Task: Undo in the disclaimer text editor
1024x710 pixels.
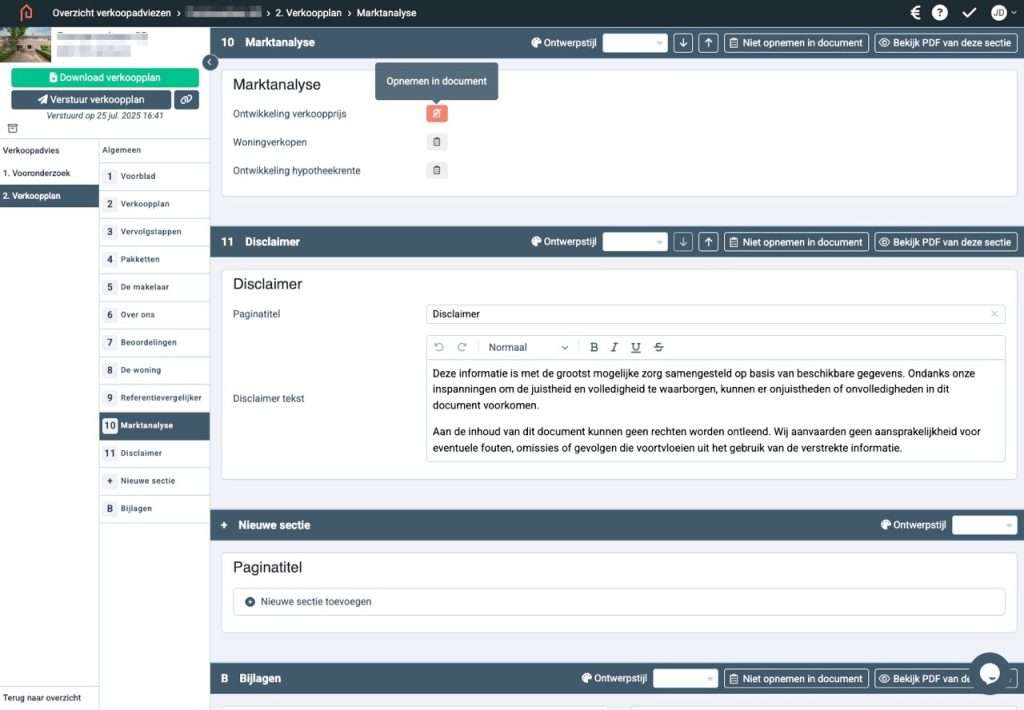Action: (439, 347)
